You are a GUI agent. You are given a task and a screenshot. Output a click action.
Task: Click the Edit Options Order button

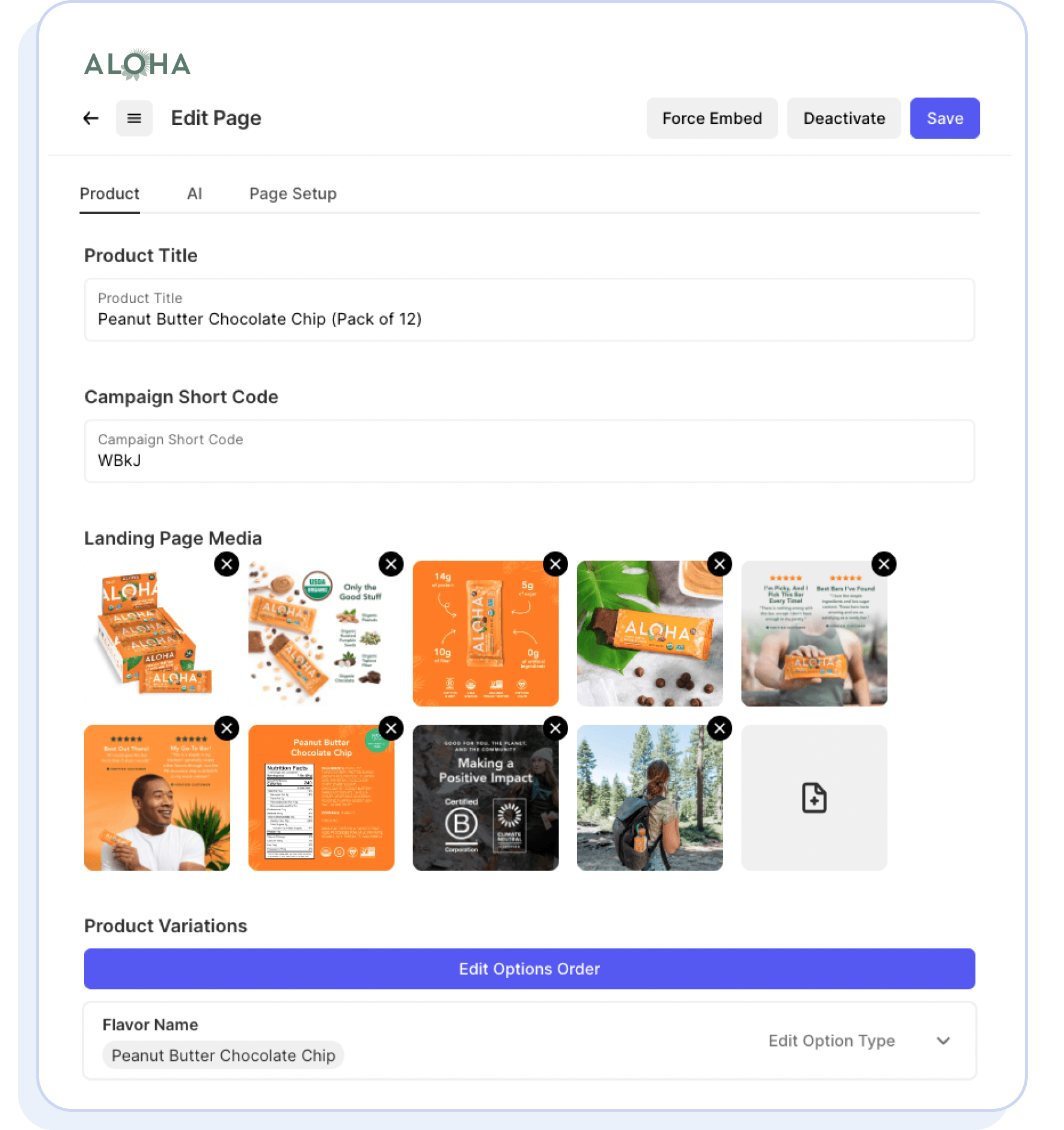[x=530, y=969]
